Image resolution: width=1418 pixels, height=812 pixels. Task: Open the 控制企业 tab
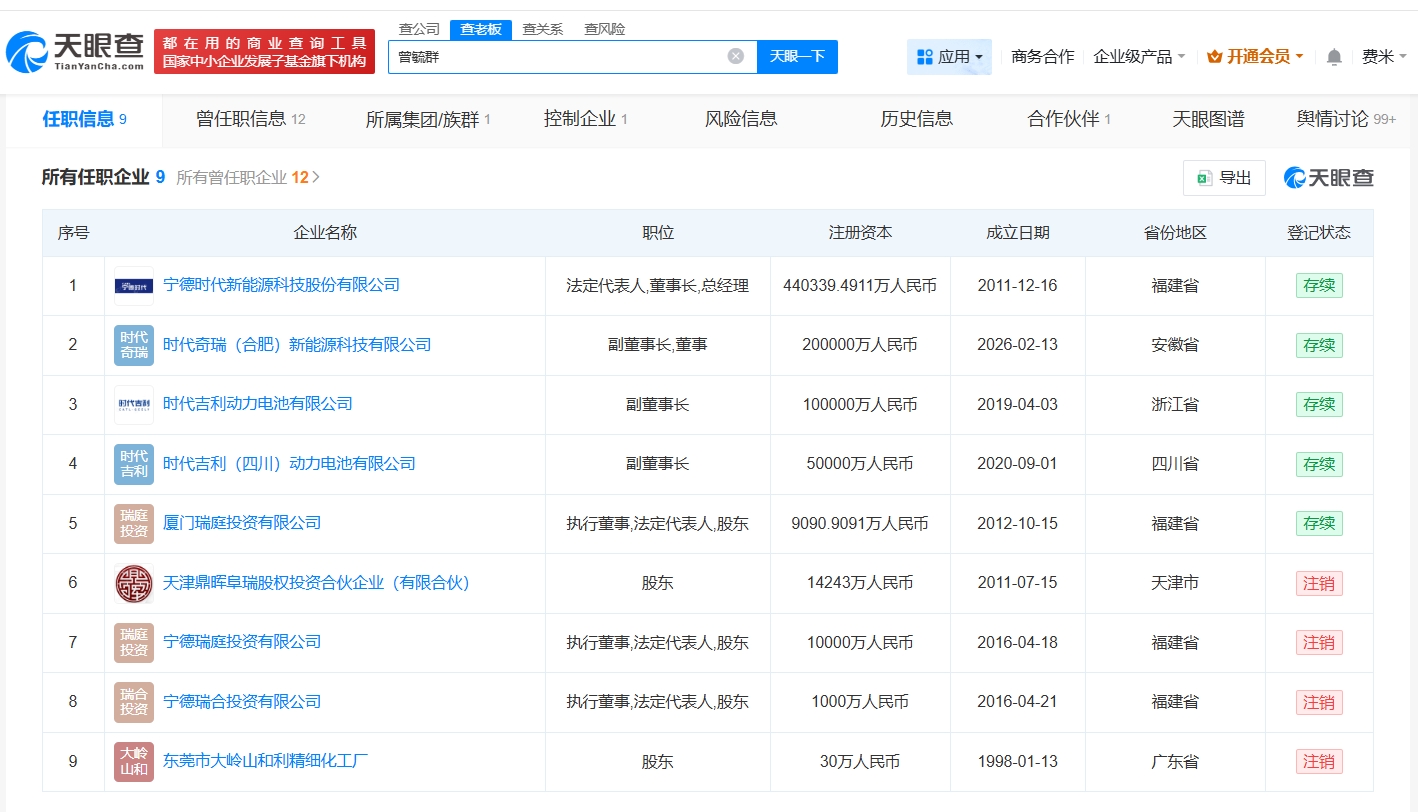pyautogui.click(x=586, y=120)
